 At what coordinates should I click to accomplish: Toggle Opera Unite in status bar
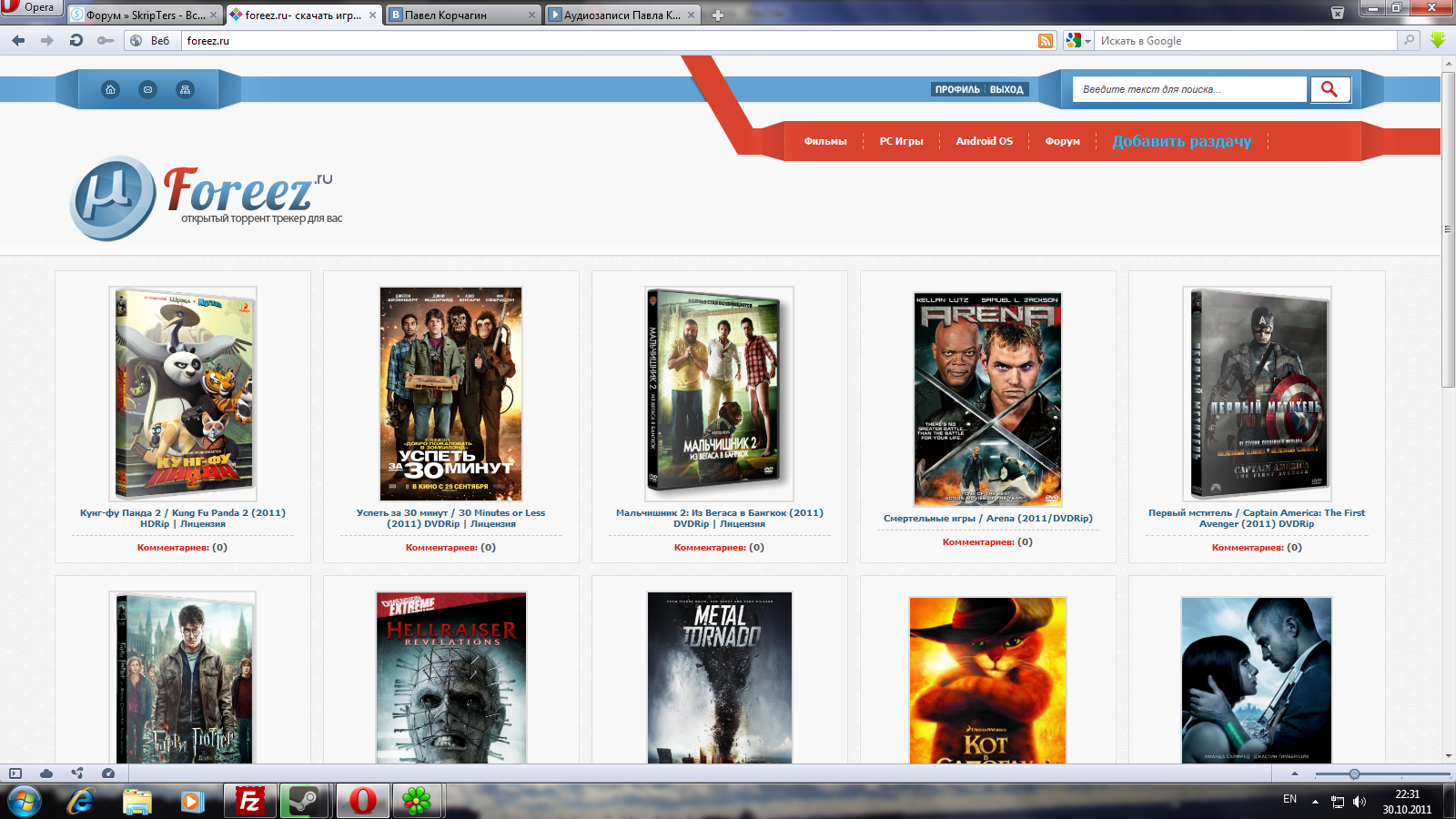(77, 773)
